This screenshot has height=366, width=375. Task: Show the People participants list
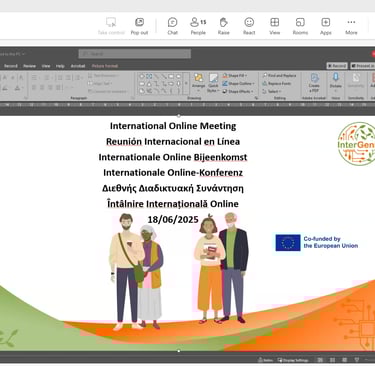[198, 26]
